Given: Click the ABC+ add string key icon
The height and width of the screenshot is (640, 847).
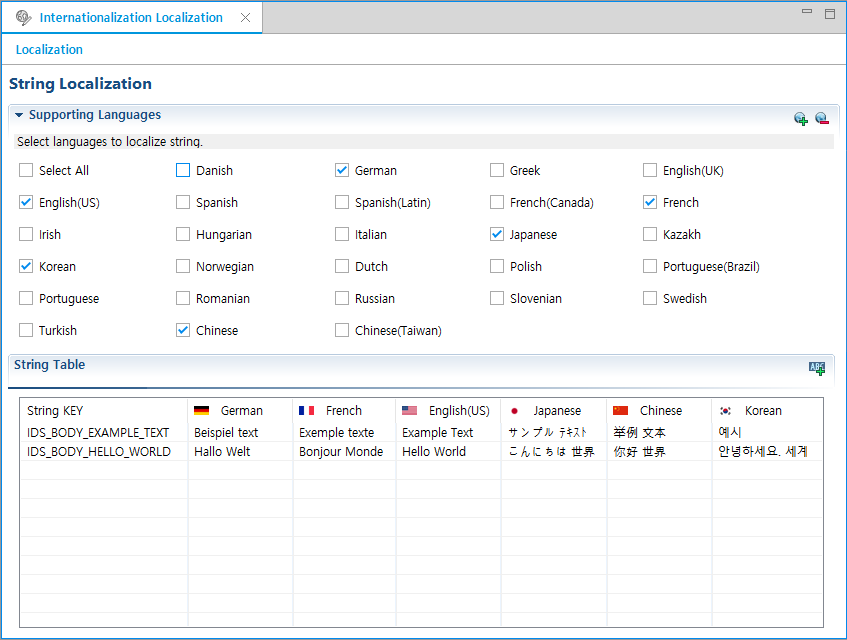Looking at the screenshot, I should pyautogui.click(x=817, y=368).
